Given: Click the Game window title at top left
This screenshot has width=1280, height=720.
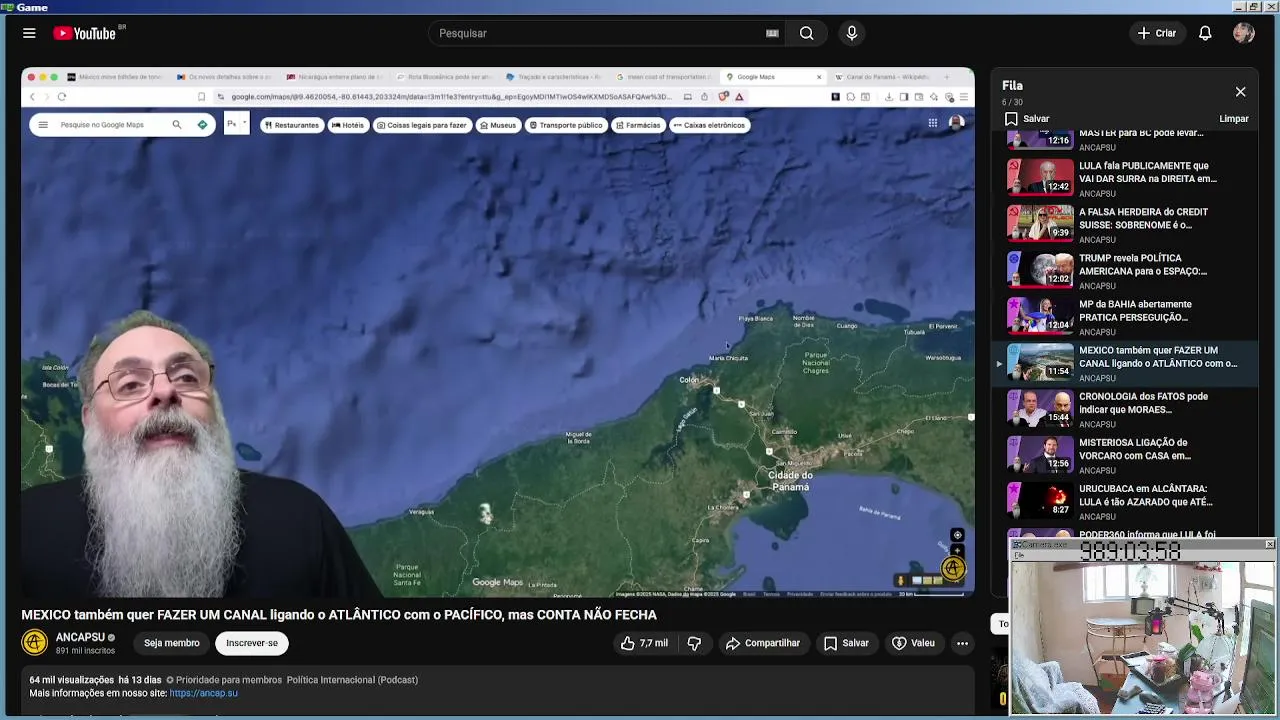Looking at the screenshot, I should (32, 7).
